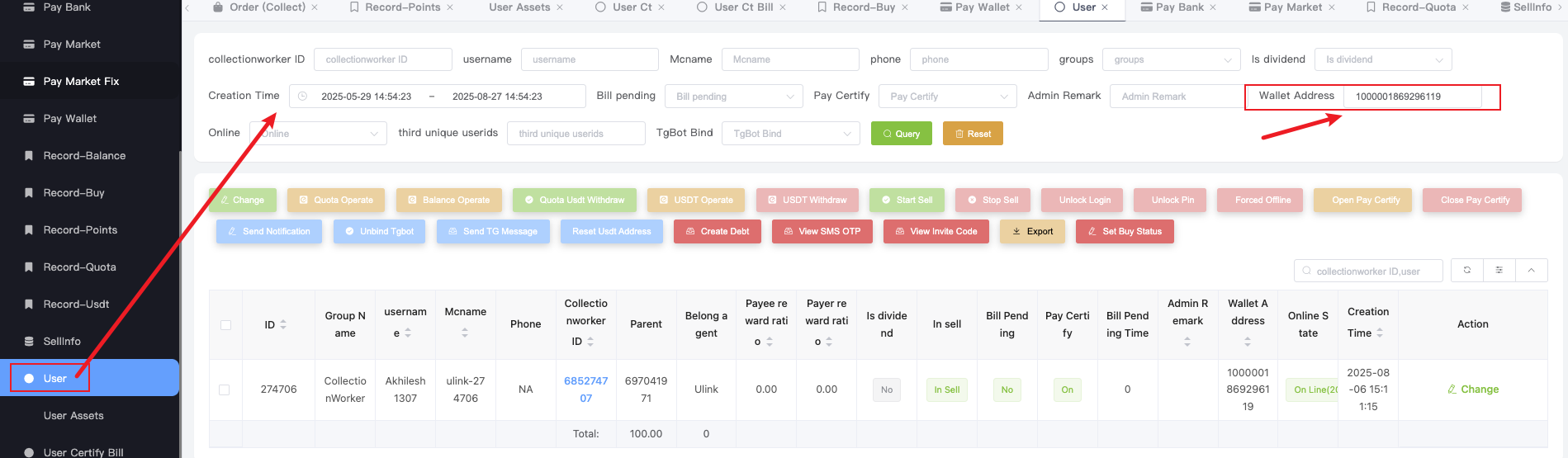Collapse the search panel using the chevron
The height and width of the screenshot is (458, 1568).
1531,271
